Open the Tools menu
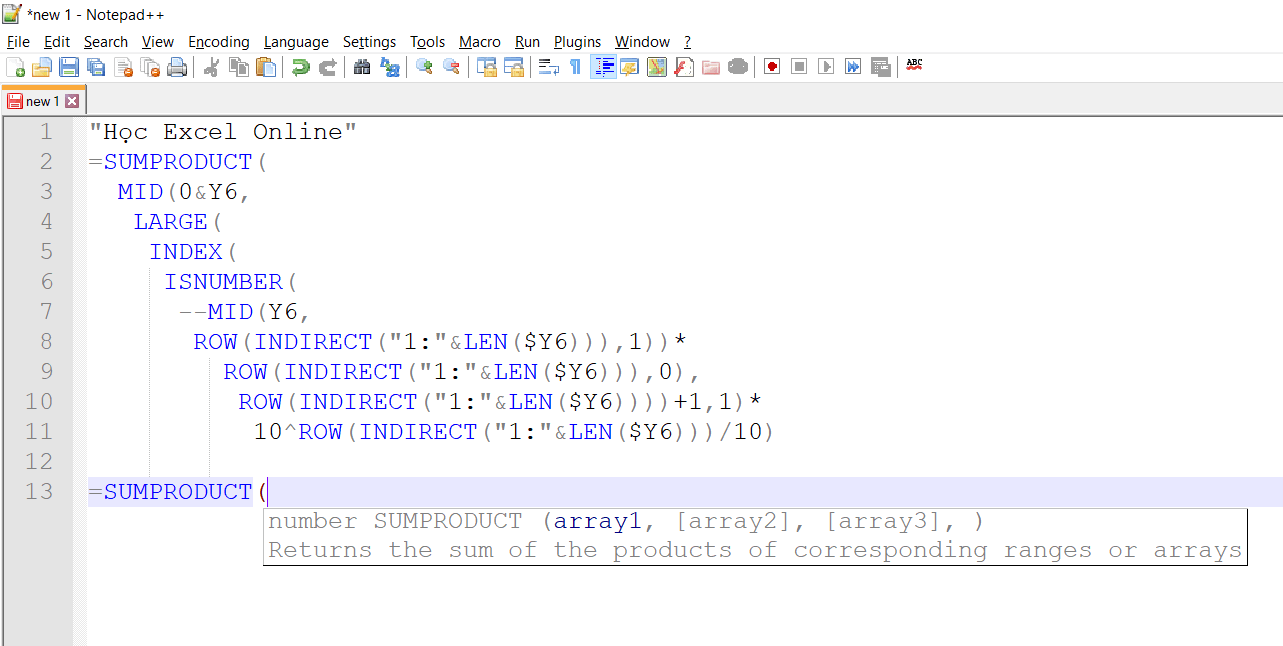Screen dimensions: 1283x646 (x=428, y=42)
